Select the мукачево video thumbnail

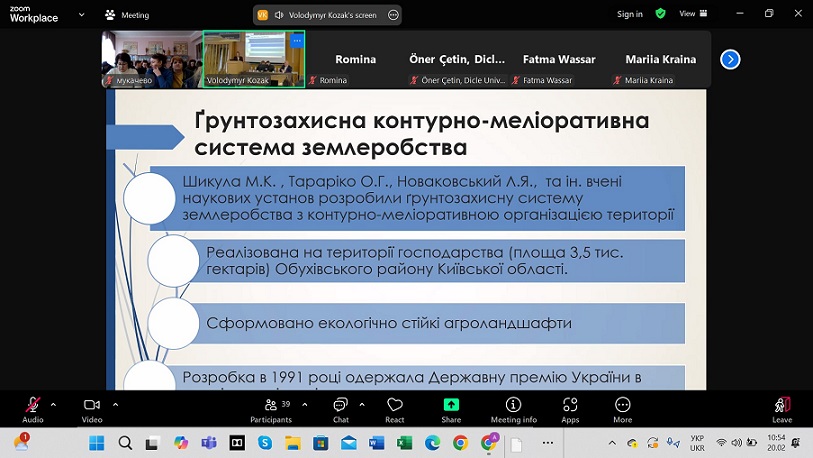click(x=152, y=59)
